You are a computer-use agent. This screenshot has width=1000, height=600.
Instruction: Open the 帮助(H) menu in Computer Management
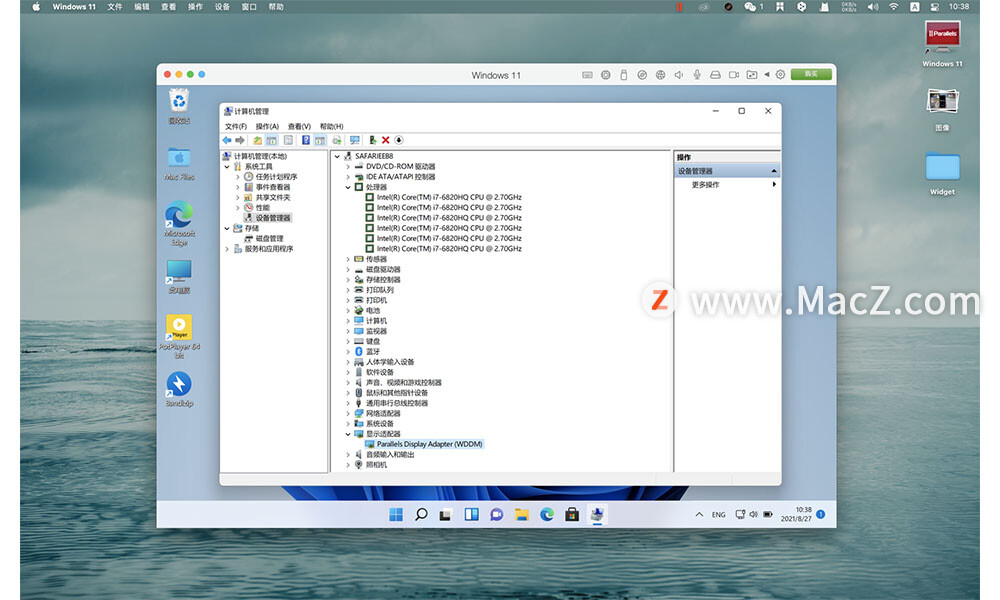(331, 126)
